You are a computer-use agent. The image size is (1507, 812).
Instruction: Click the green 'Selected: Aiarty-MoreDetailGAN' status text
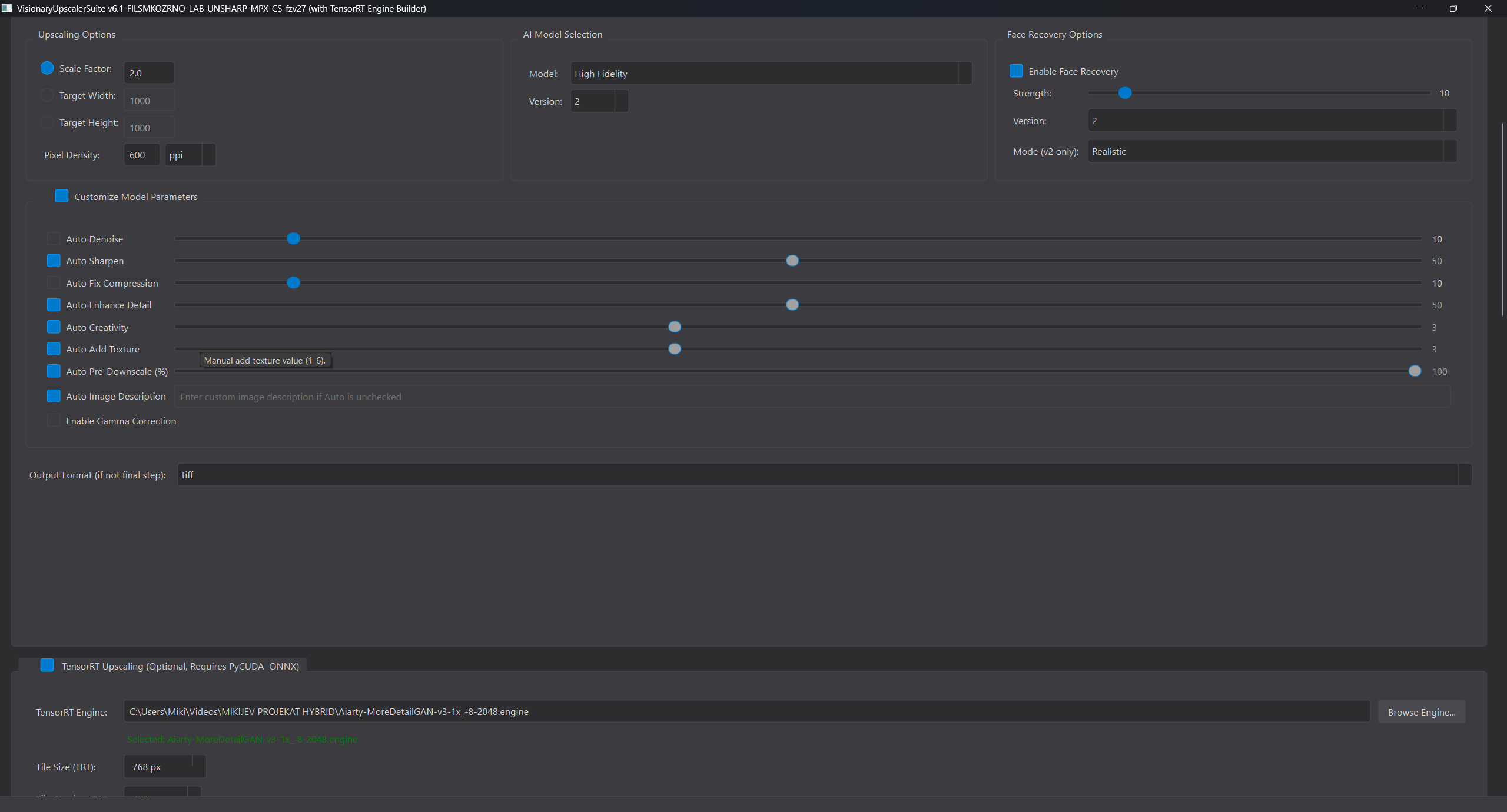pos(242,739)
